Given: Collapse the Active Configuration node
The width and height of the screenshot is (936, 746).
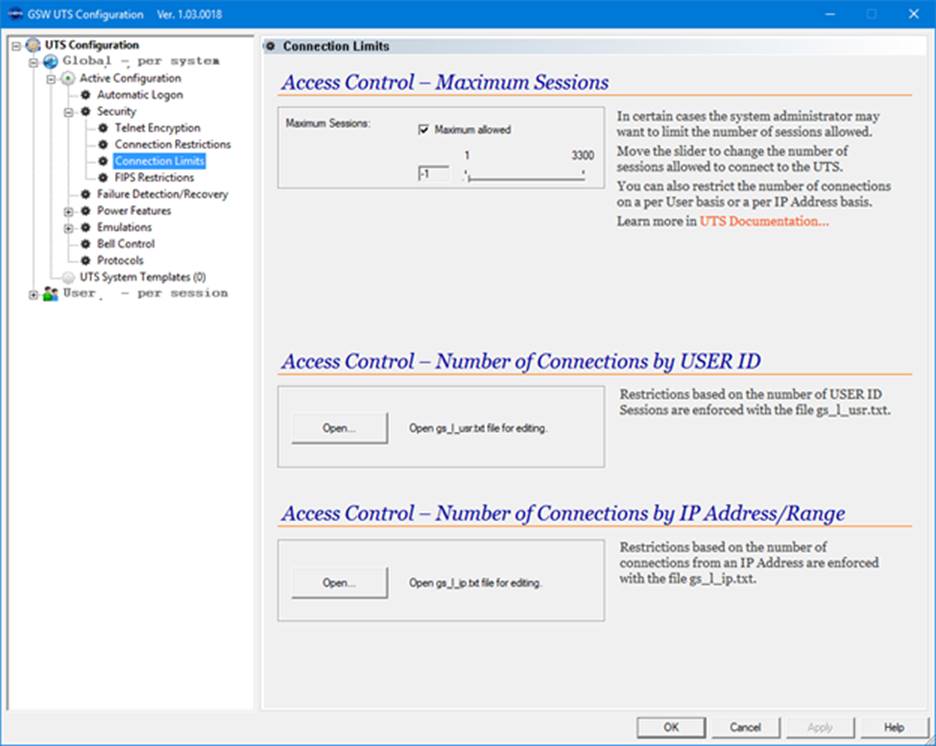Looking at the screenshot, I should click(x=51, y=79).
